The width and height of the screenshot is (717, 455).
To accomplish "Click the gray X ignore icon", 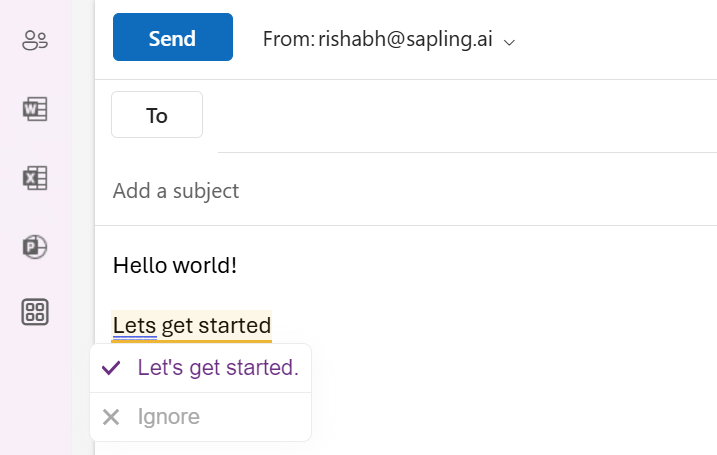I will coord(111,417).
